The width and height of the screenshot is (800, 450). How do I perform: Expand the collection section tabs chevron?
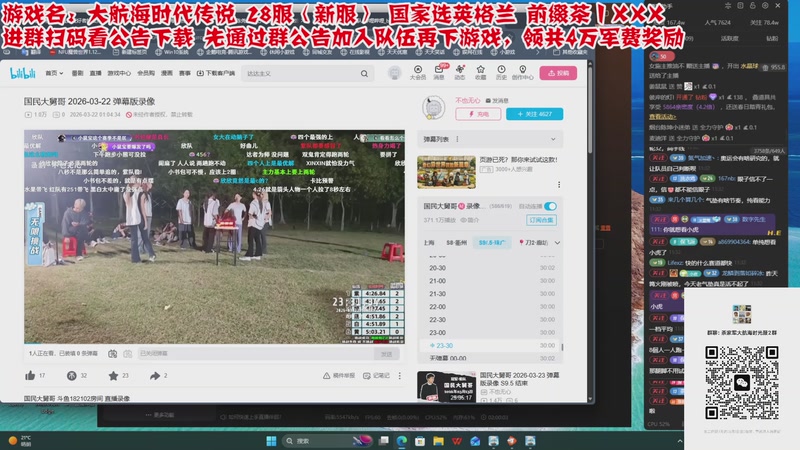557,243
